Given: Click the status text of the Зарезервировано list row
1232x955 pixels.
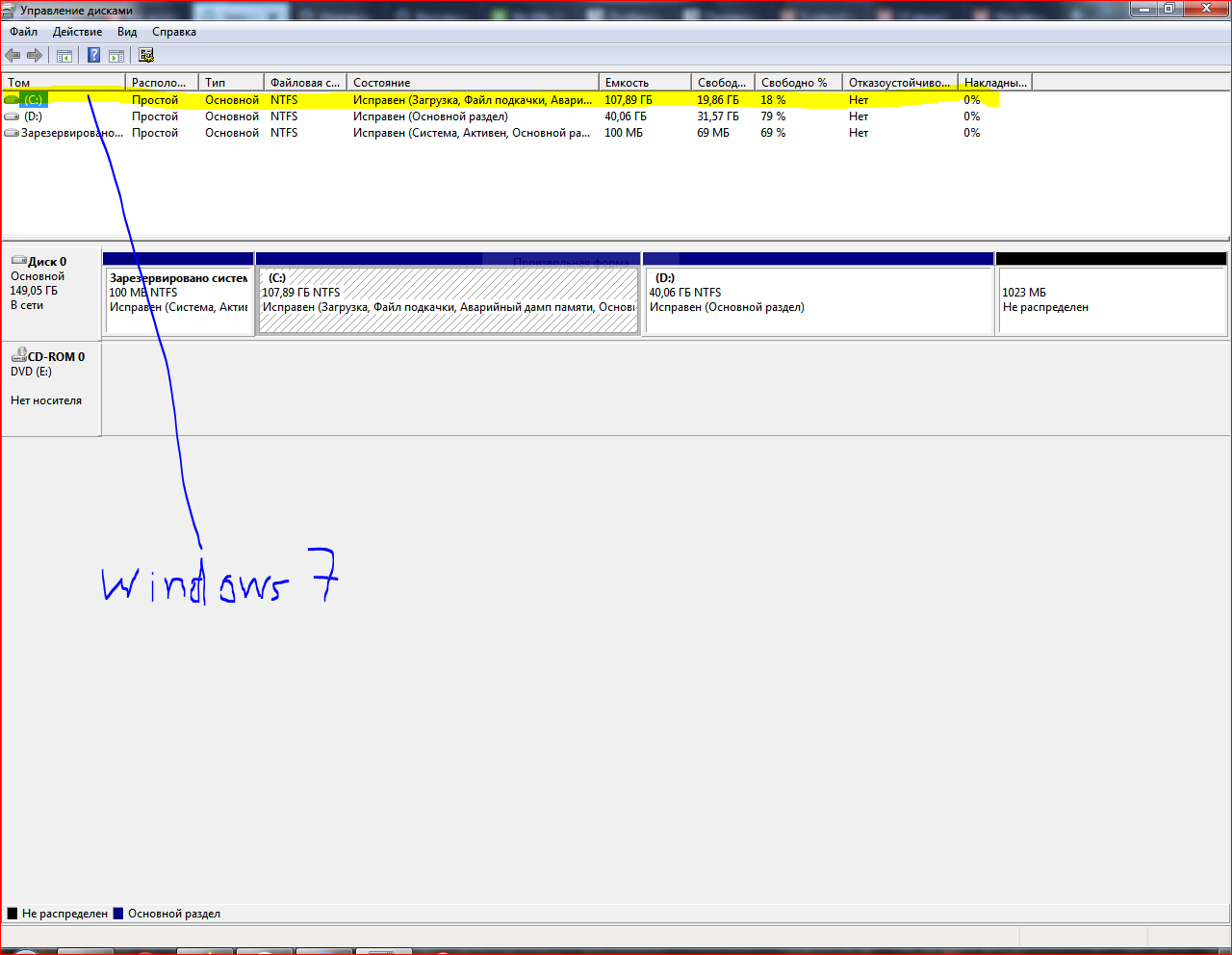Looking at the screenshot, I should point(472,133).
